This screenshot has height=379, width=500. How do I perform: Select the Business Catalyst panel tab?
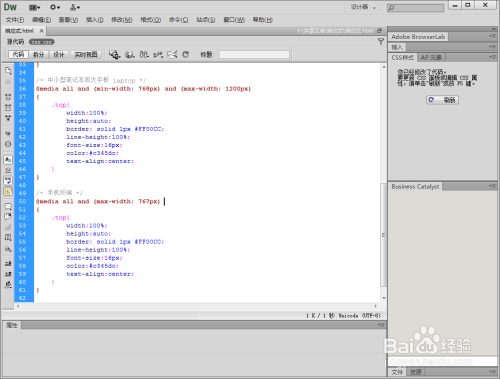415,187
